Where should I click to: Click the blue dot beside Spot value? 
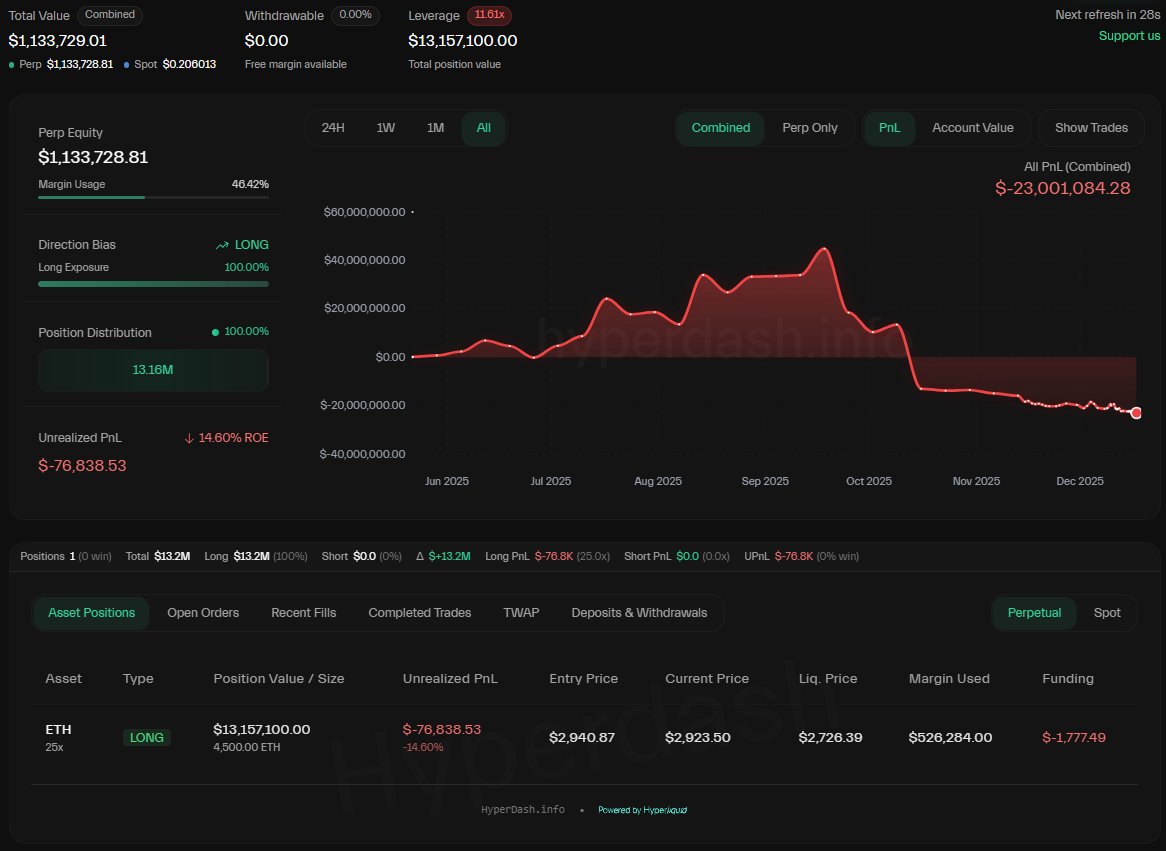(127, 64)
